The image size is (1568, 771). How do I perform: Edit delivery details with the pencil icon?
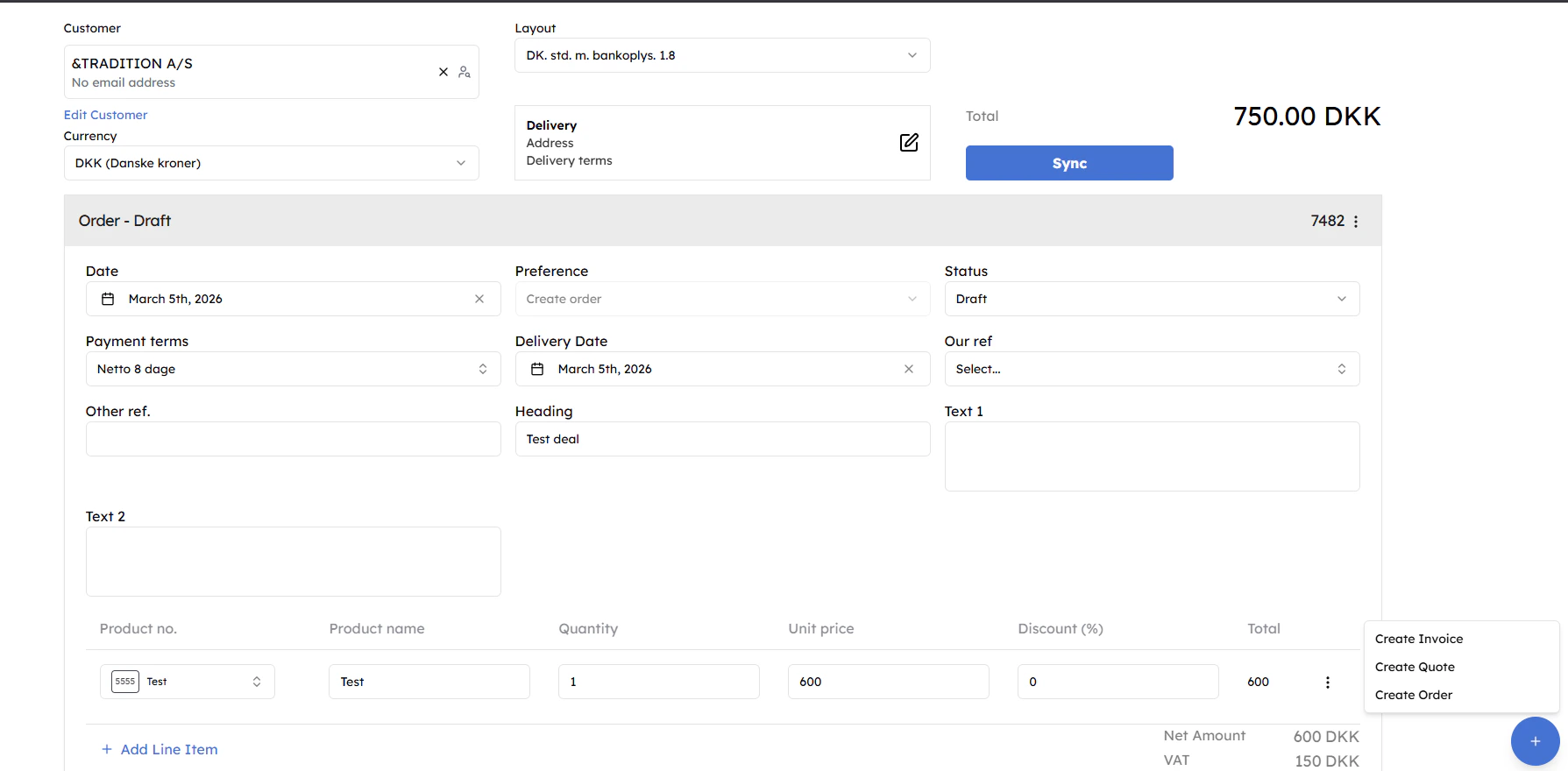tap(909, 143)
